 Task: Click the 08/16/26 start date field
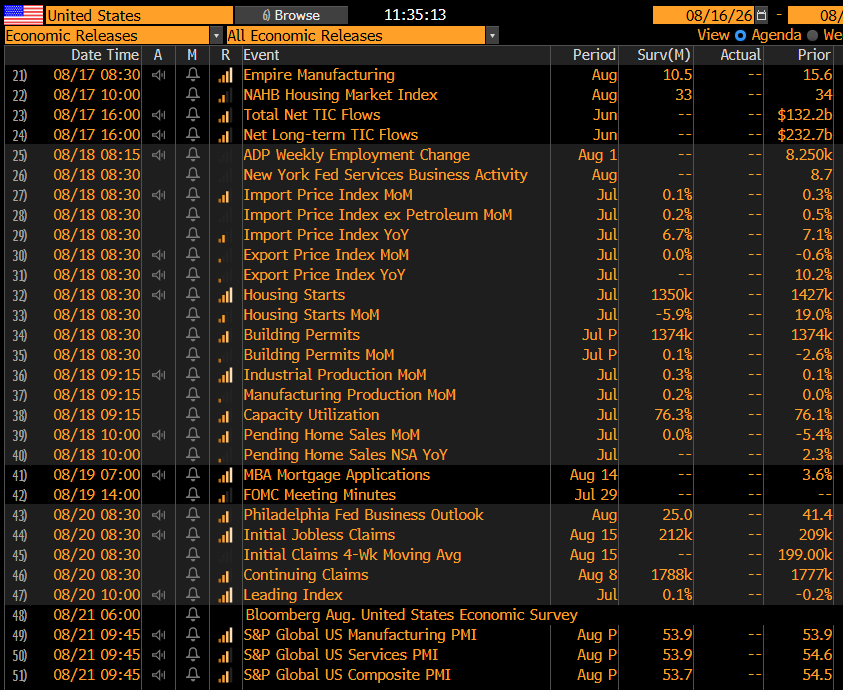coord(704,15)
